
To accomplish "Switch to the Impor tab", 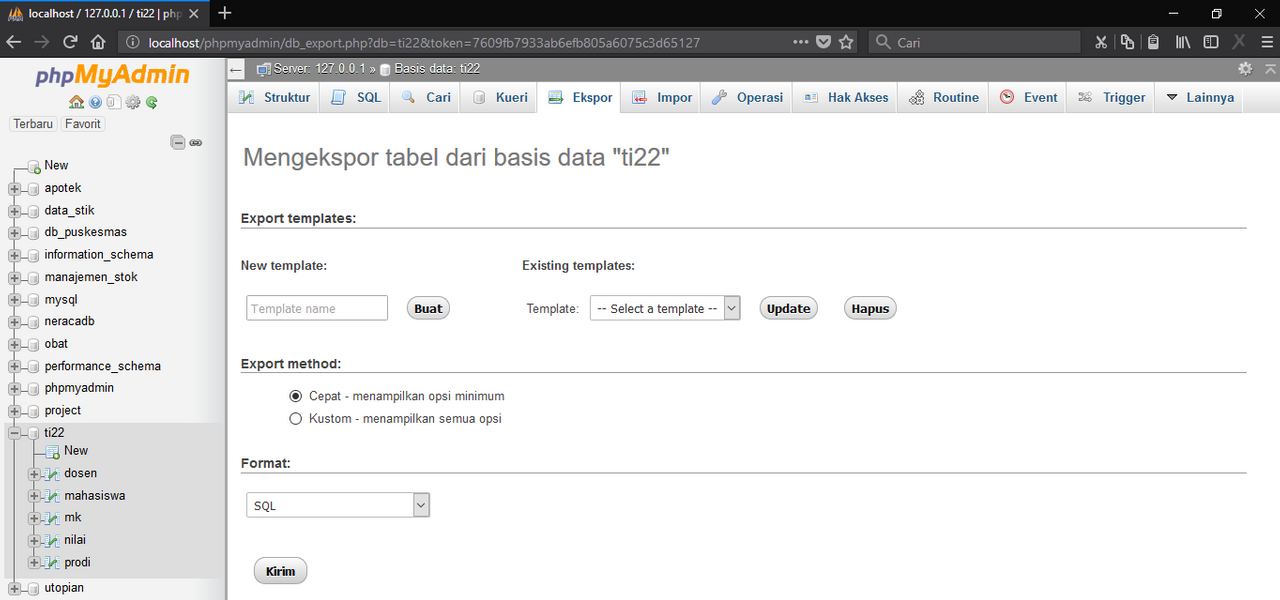I will click(660, 97).
